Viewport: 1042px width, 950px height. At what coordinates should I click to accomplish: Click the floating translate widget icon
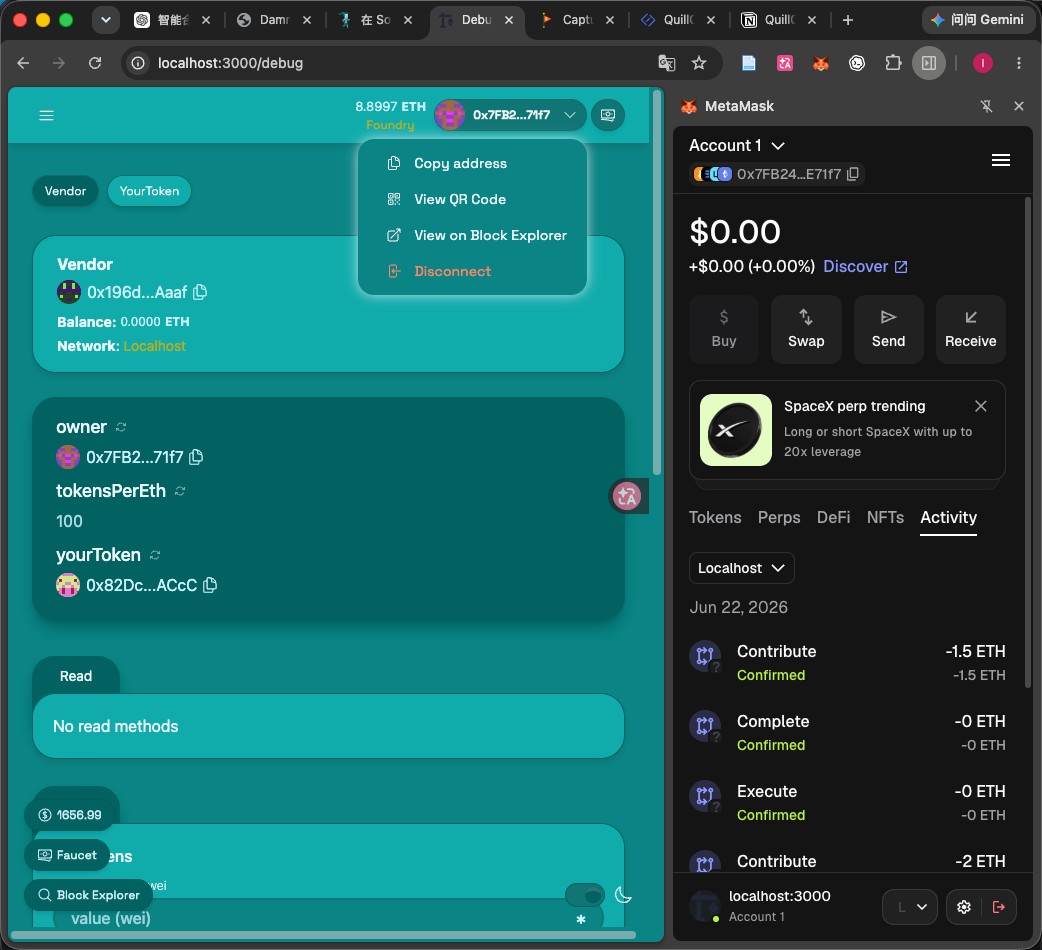point(626,496)
